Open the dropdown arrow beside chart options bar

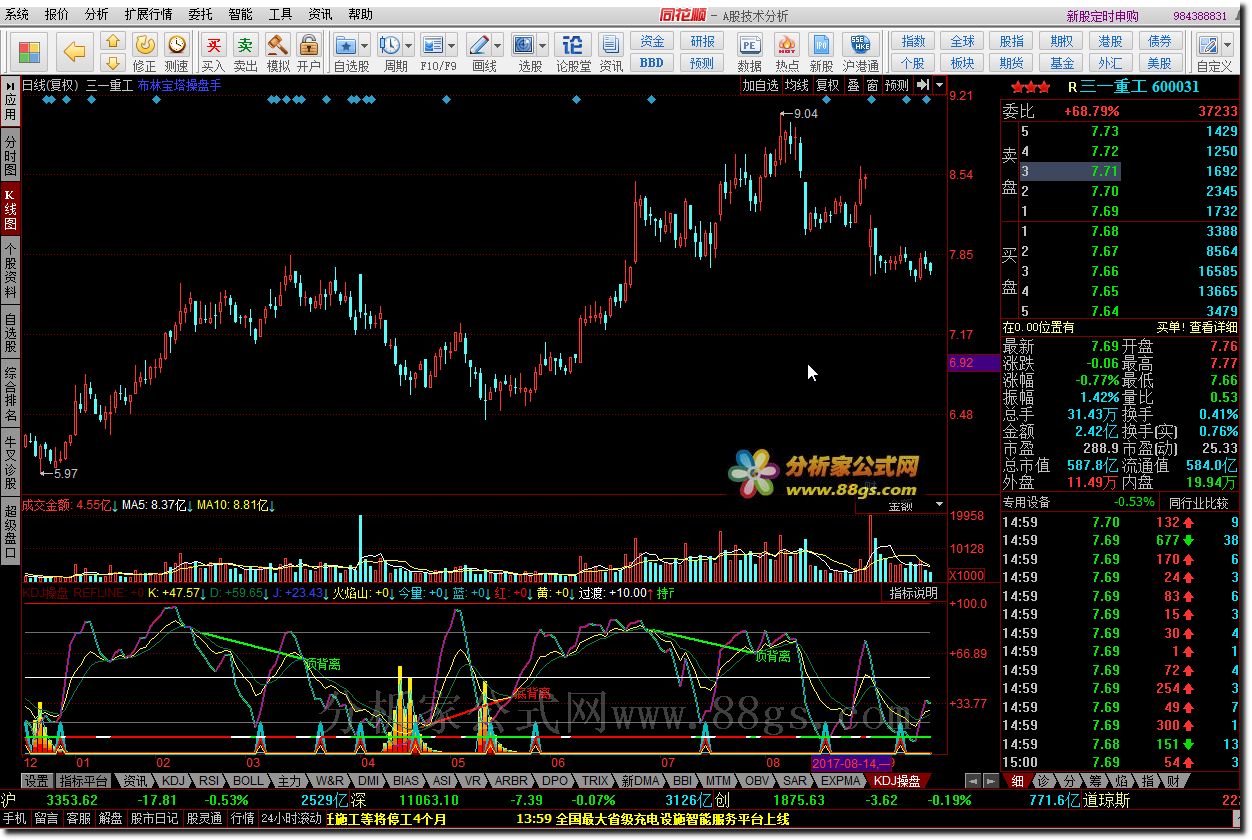(x=939, y=85)
